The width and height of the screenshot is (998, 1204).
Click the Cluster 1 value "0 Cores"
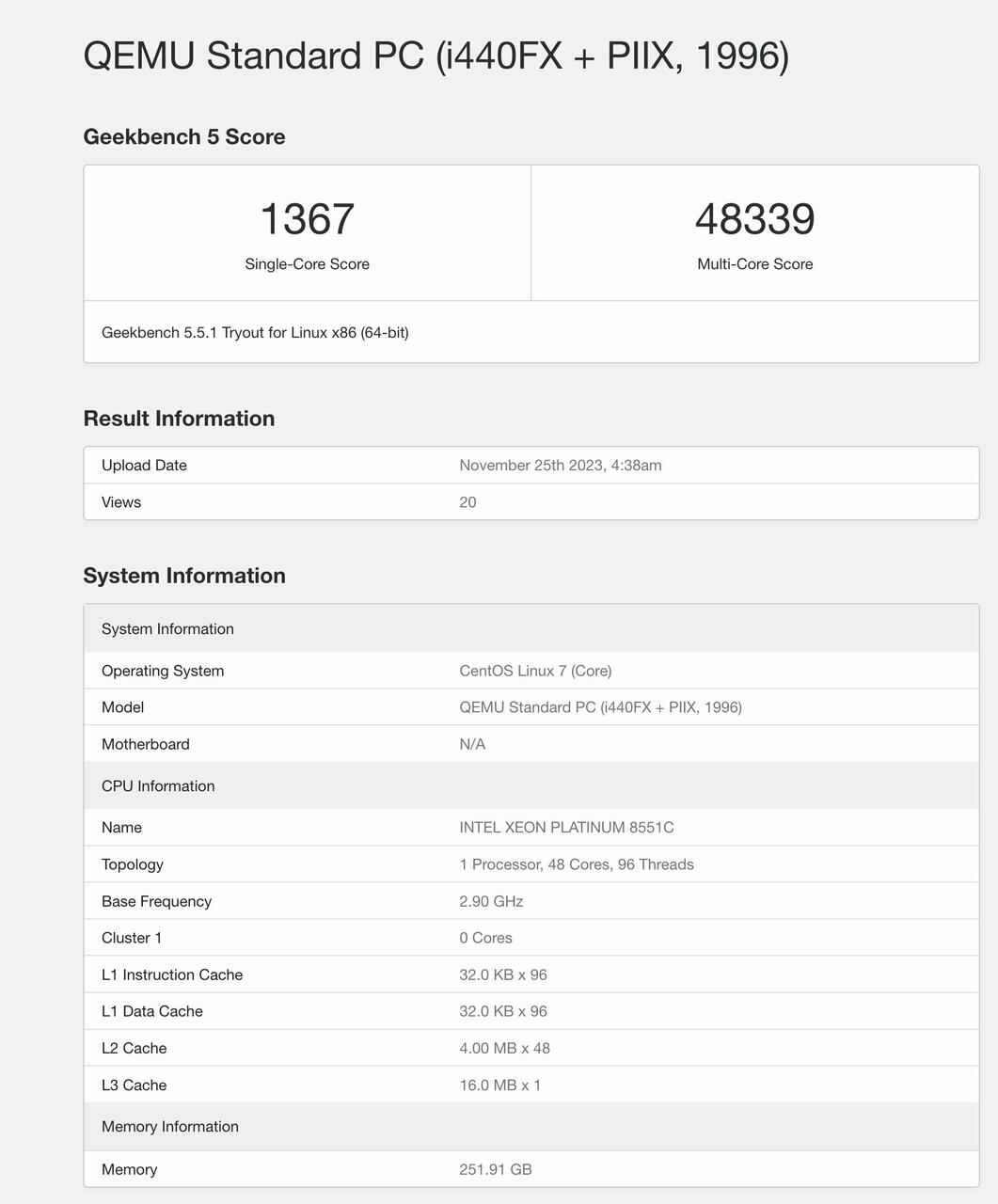485,938
